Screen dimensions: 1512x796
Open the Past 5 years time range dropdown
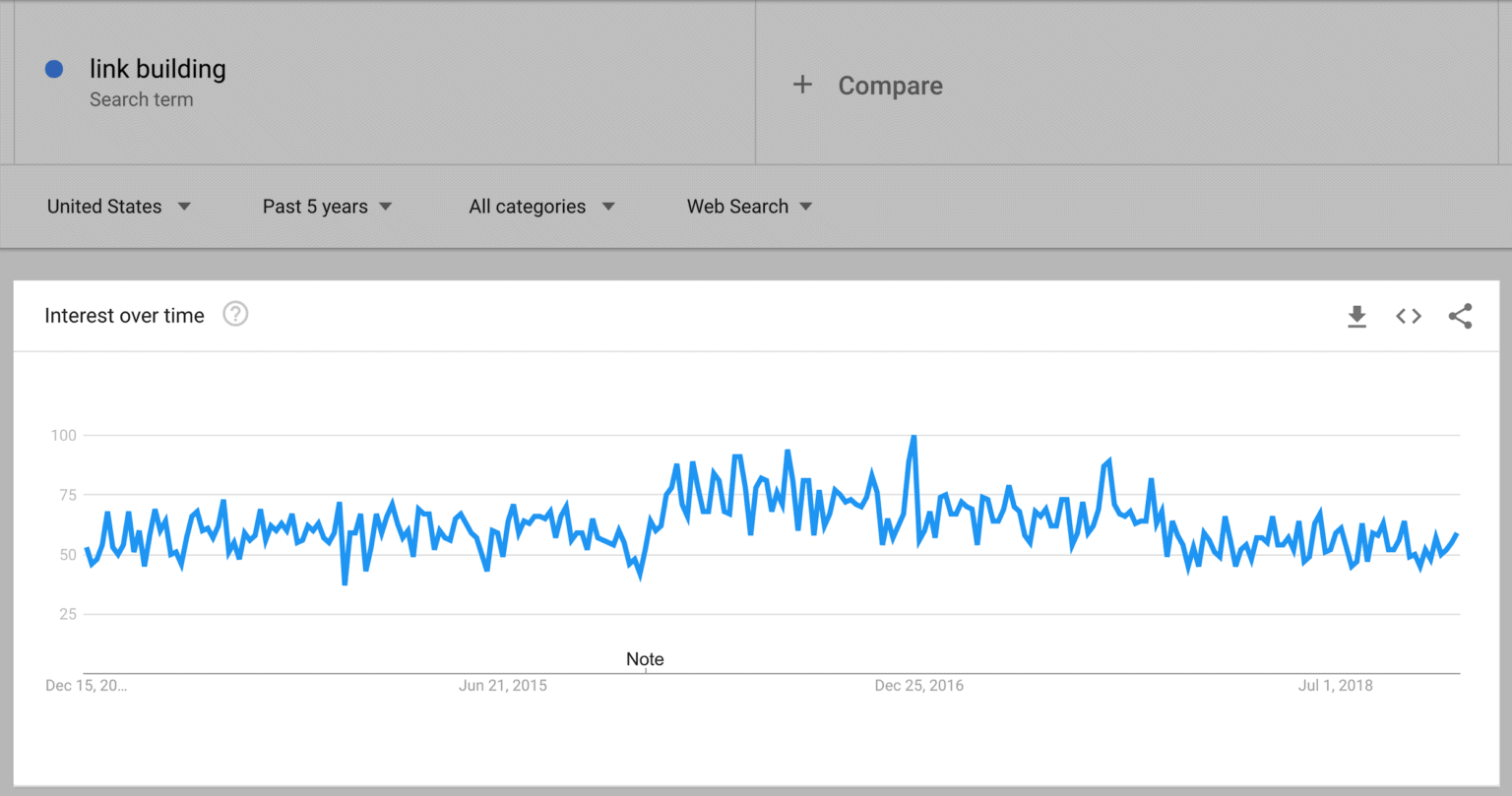pos(327,207)
